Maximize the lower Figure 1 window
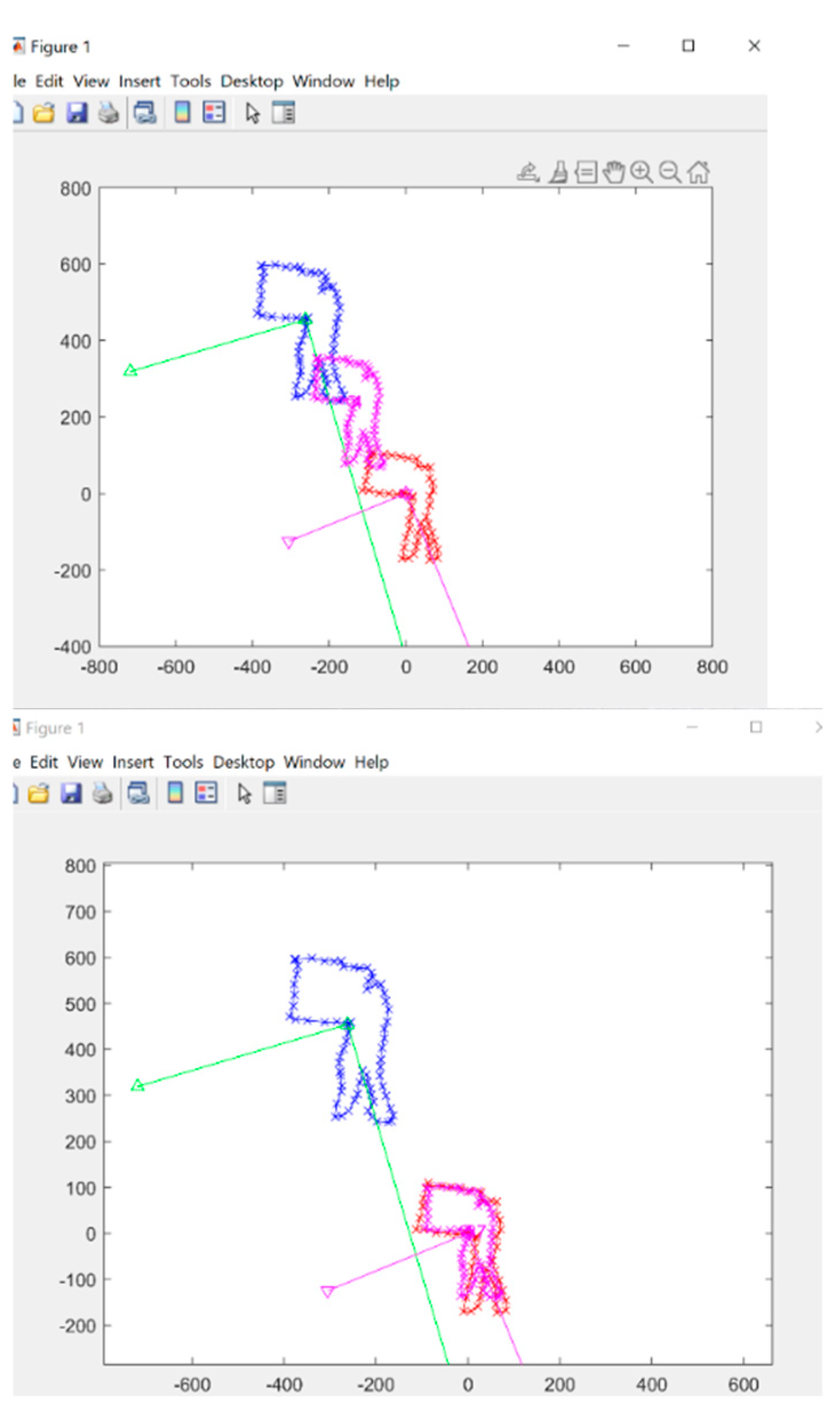This screenshot has width=840, height=1417. pyautogui.click(x=756, y=727)
